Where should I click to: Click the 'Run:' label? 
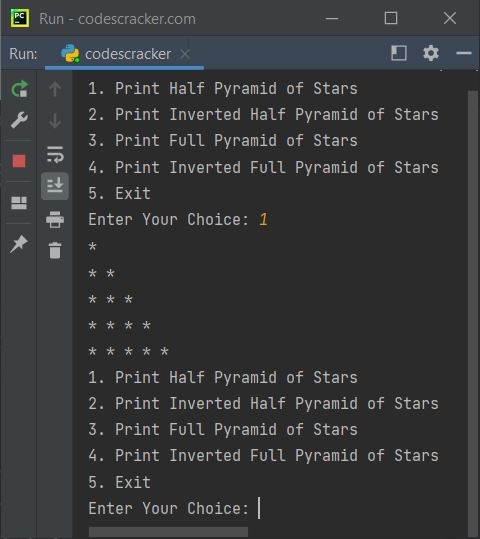click(23, 54)
